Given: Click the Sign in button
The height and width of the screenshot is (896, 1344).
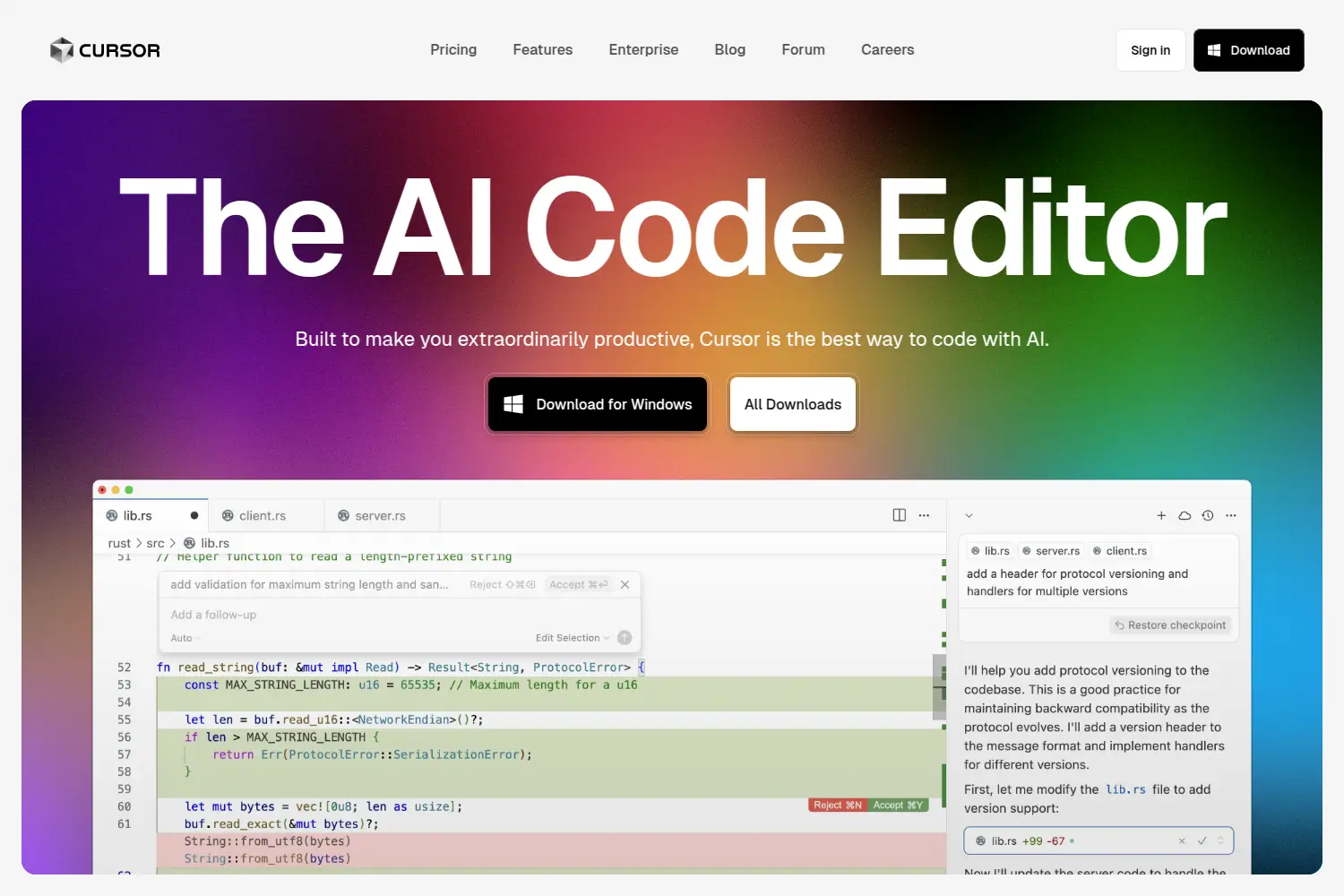Looking at the screenshot, I should click(x=1150, y=50).
